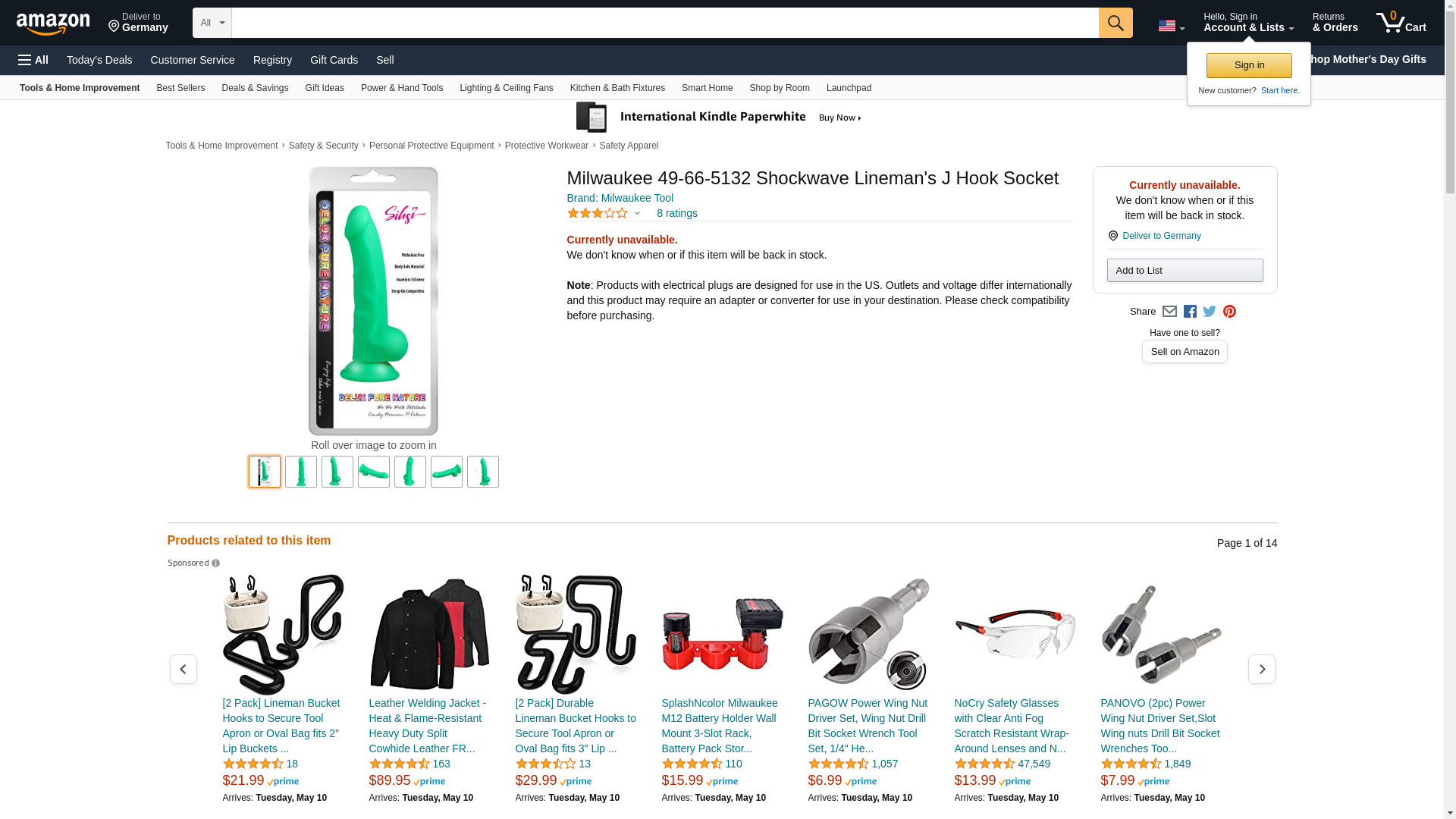1456x819 pixels.
Task: Share via the Pinterest icon
Action: pyautogui.click(x=1229, y=312)
